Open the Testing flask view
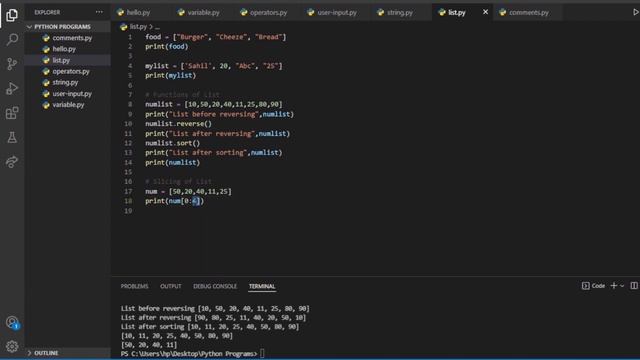Viewport: 640px width, 360px height. pos(12,138)
